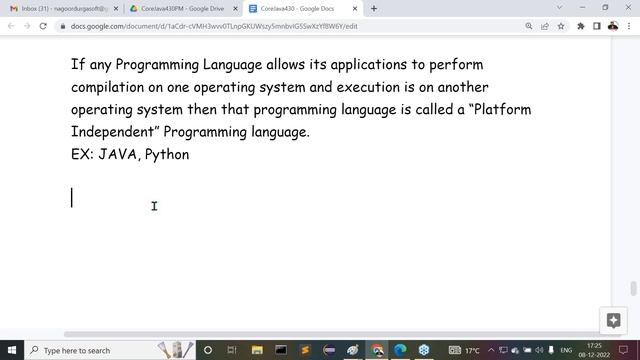Screen dimensions: 640x360
Task: Click the Type here to search box
Action: tap(110, 350)
